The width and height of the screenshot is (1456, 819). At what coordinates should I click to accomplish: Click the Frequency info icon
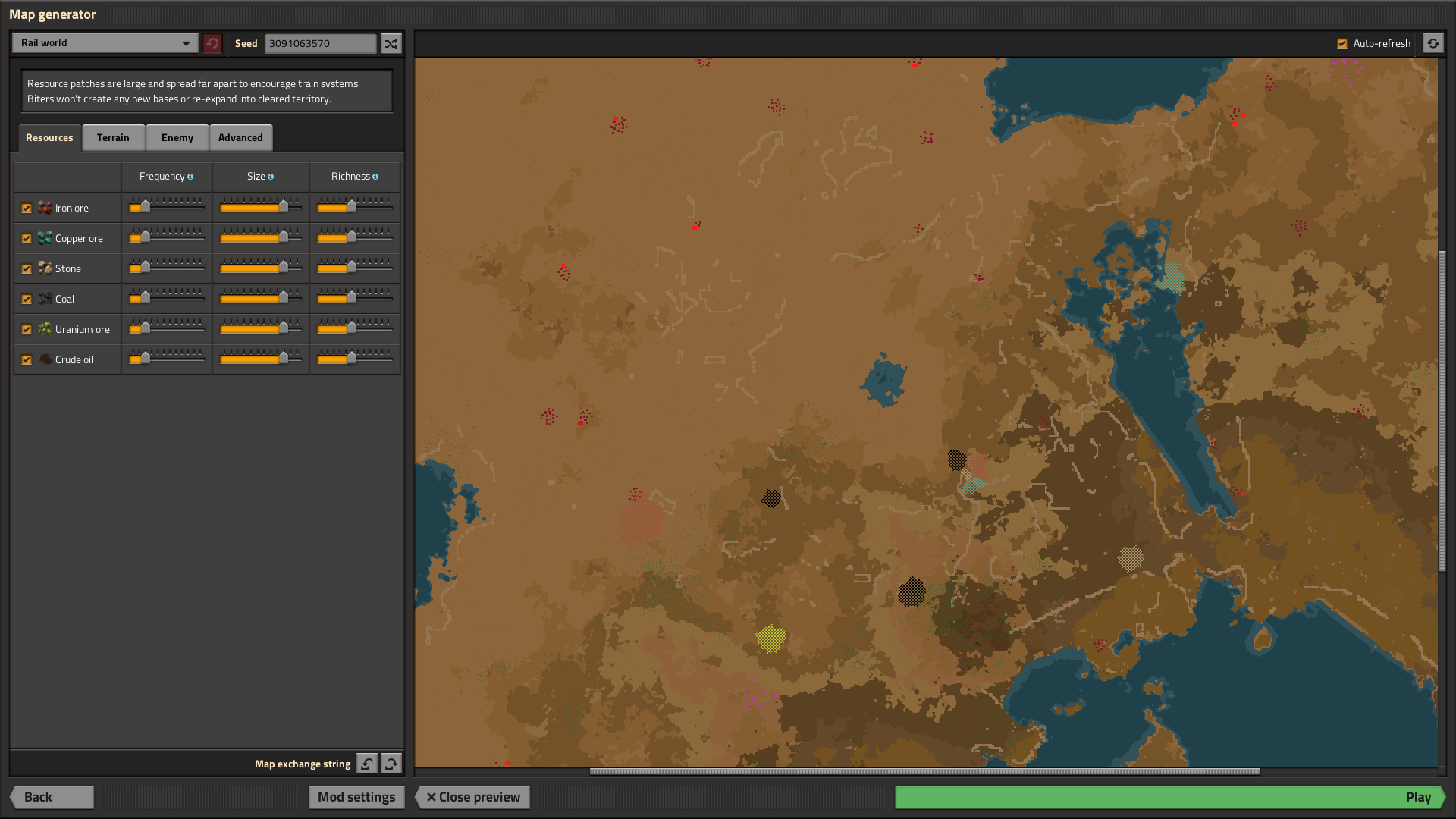[x=190, y=177]
